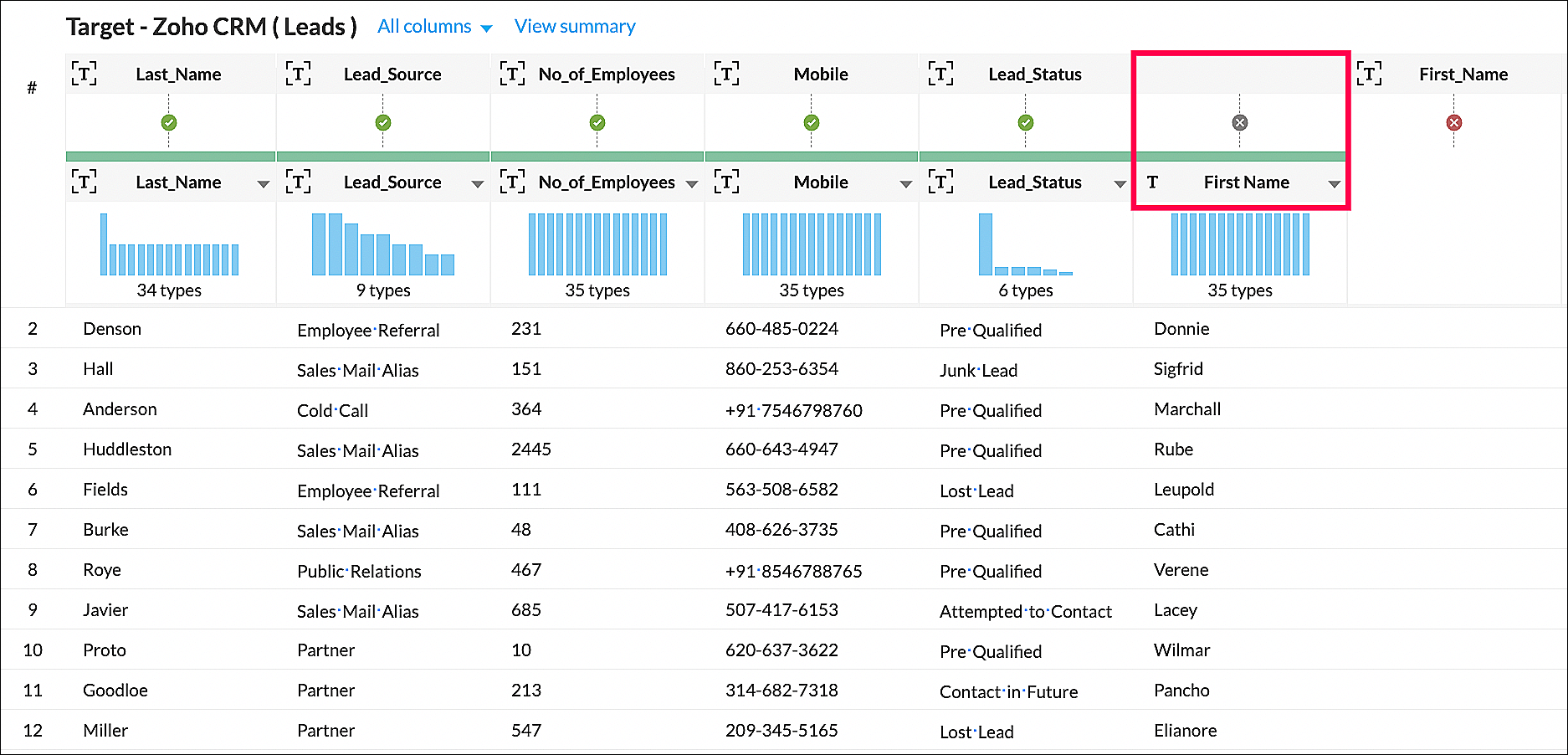Viewport: 1568px width, 755px height.
Task: Click the green check mapping icon under Last_Name
Action: (x=169, y=123)
